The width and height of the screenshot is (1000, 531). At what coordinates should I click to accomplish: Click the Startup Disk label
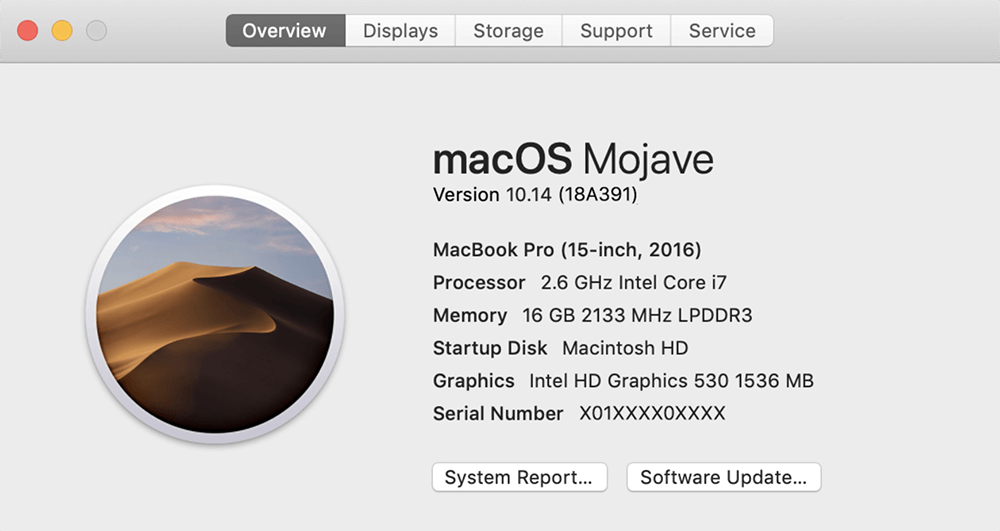[x=490, y=348]
